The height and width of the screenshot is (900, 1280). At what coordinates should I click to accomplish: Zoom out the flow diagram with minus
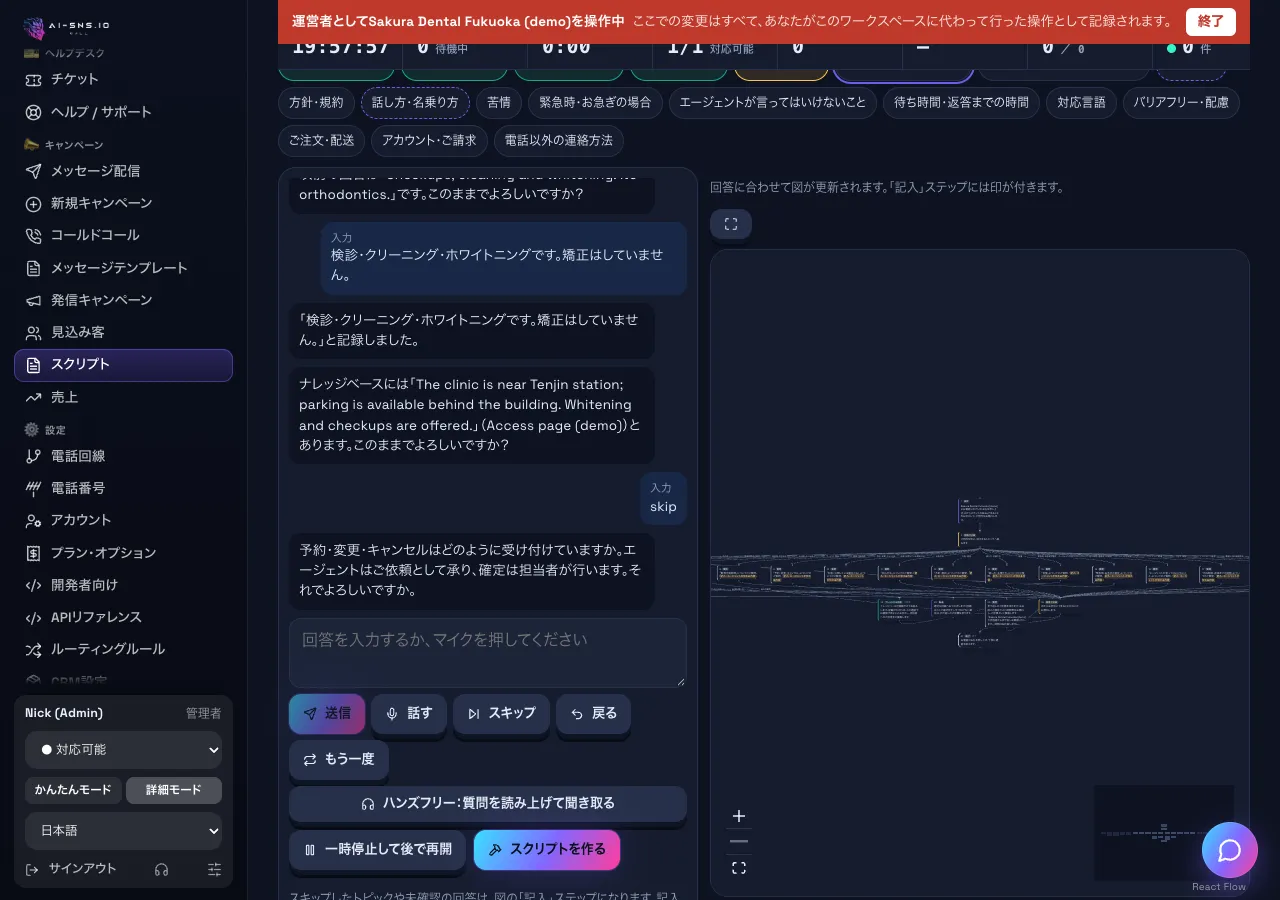(x=739, y=842)
